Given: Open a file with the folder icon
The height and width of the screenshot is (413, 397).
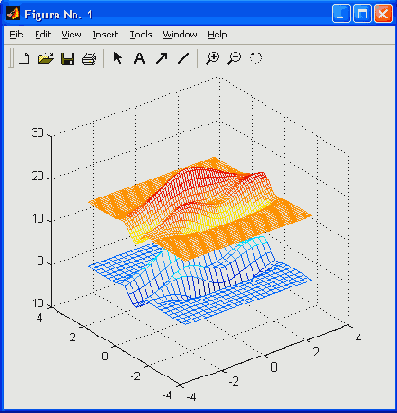Looking at the screenshot, I should (x=45, y=59).
